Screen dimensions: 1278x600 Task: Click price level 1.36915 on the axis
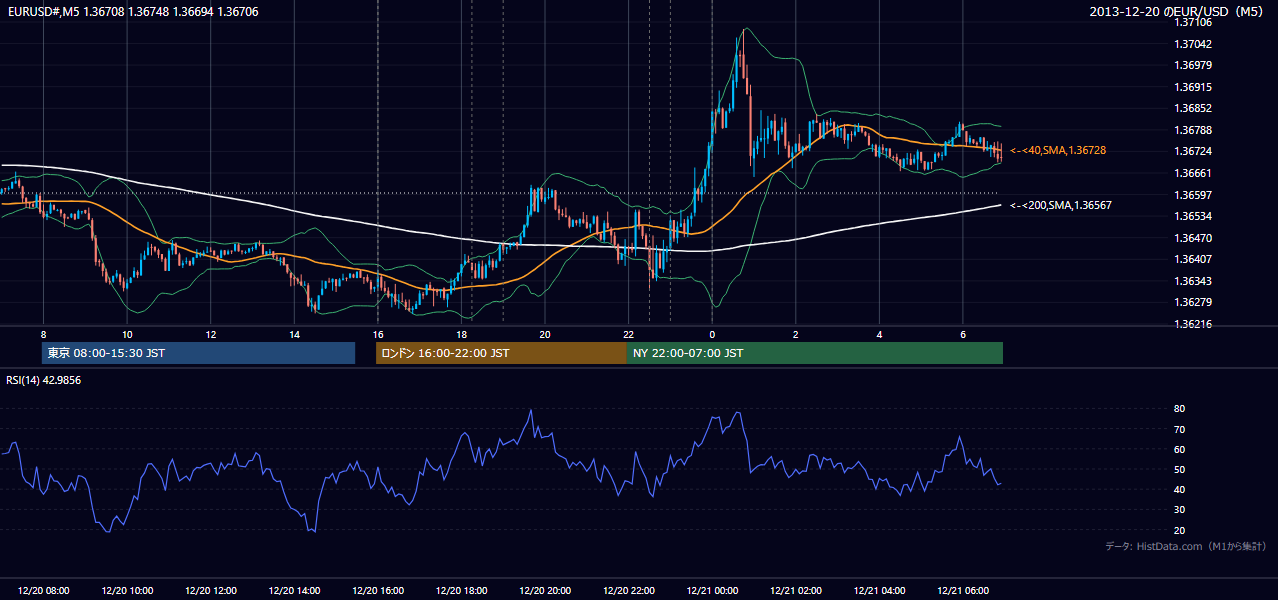[x=1195, y=87]
